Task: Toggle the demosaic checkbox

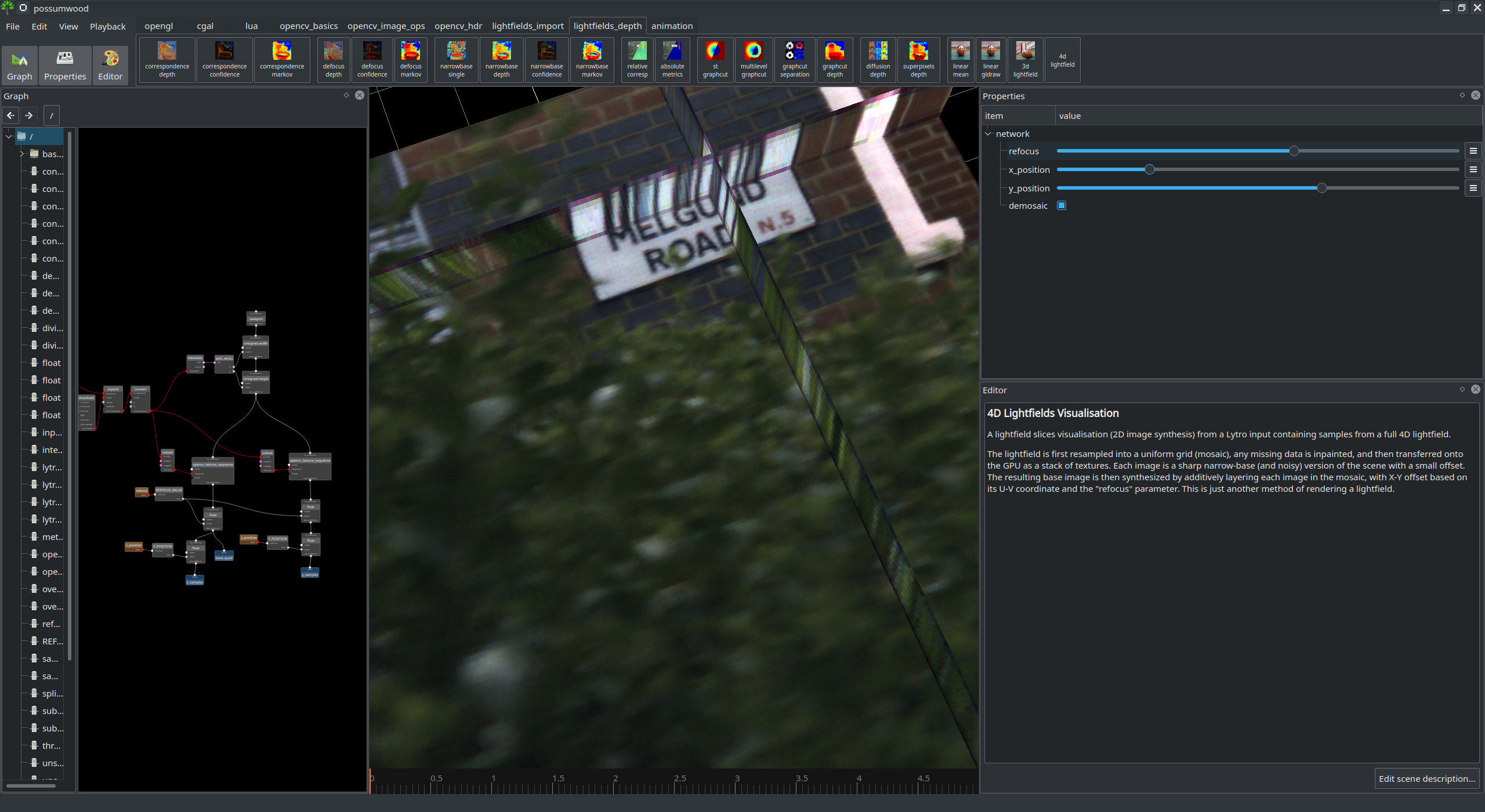Action: pyautogui.click(x=1062, y=205)
